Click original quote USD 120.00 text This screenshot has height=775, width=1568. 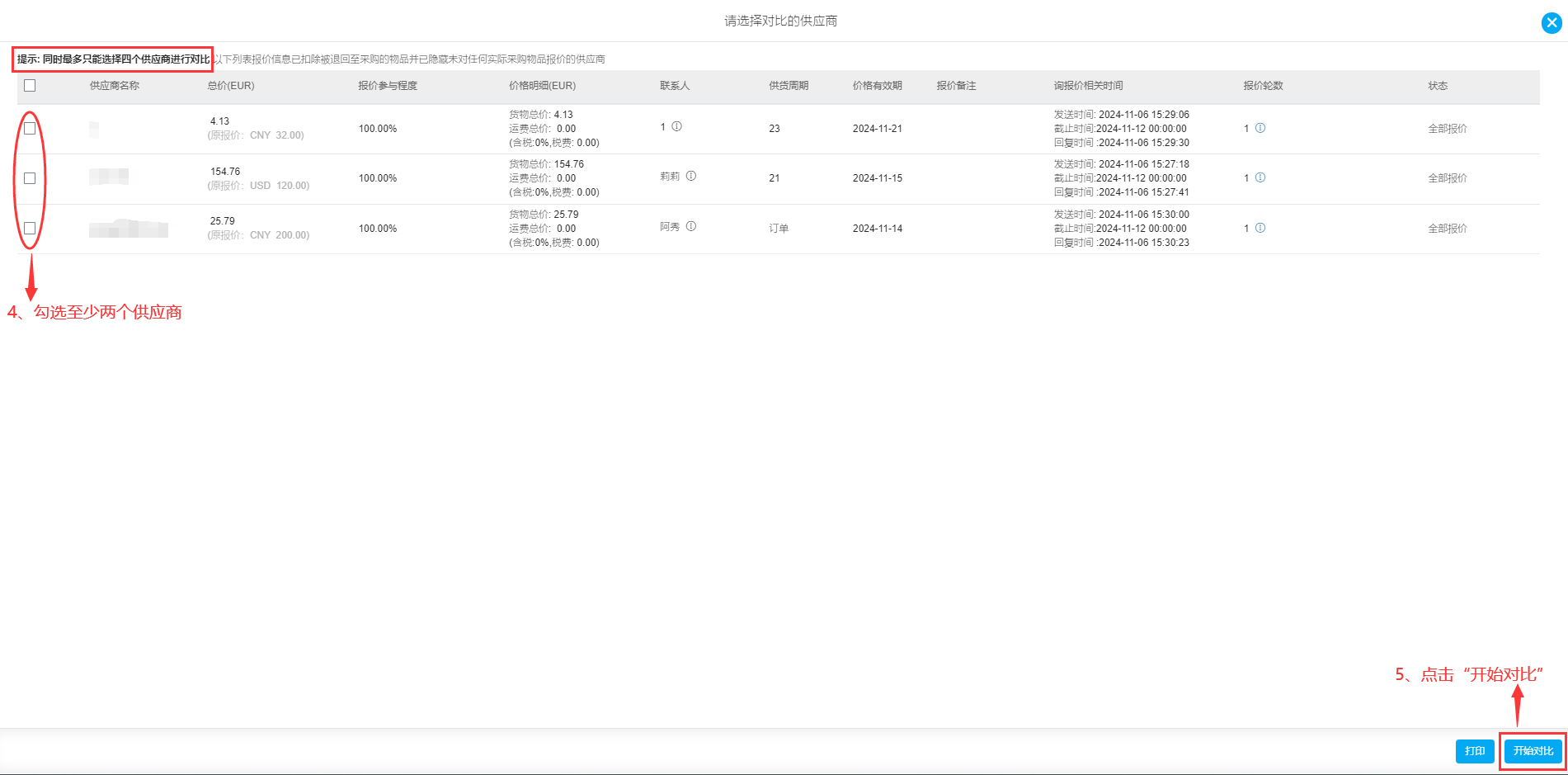[259, 186]
